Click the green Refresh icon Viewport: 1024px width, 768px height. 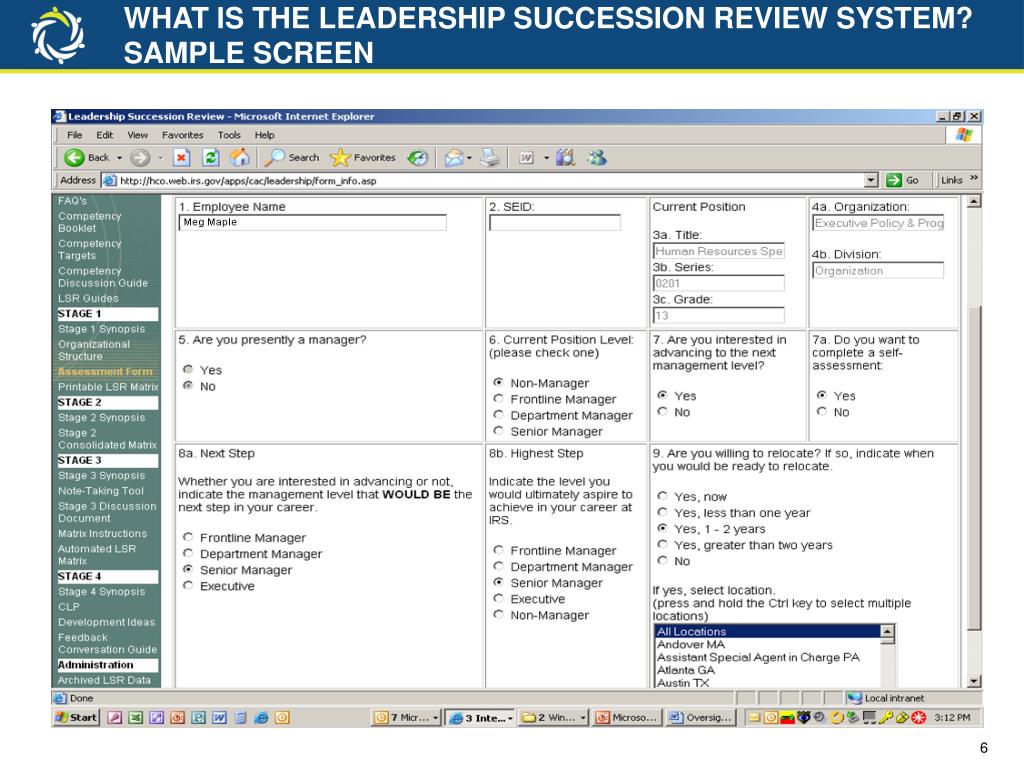210,157
